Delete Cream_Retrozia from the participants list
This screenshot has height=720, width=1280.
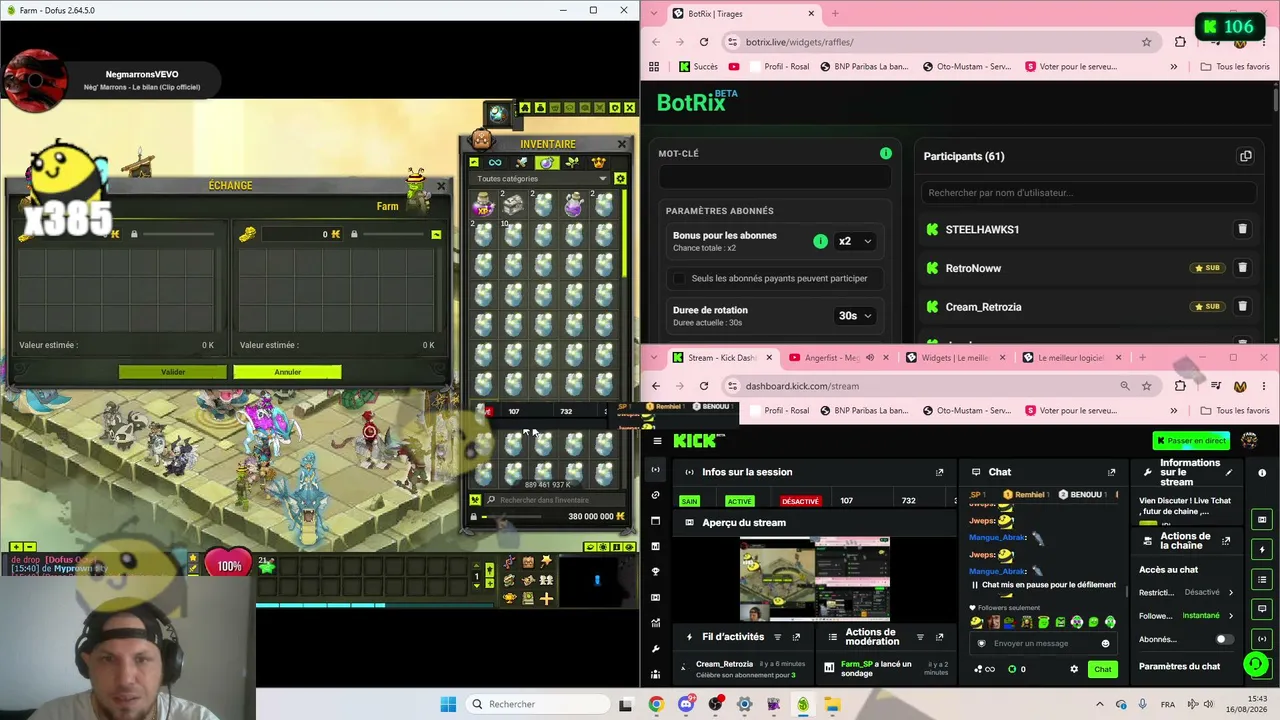tap(1242, 307)
